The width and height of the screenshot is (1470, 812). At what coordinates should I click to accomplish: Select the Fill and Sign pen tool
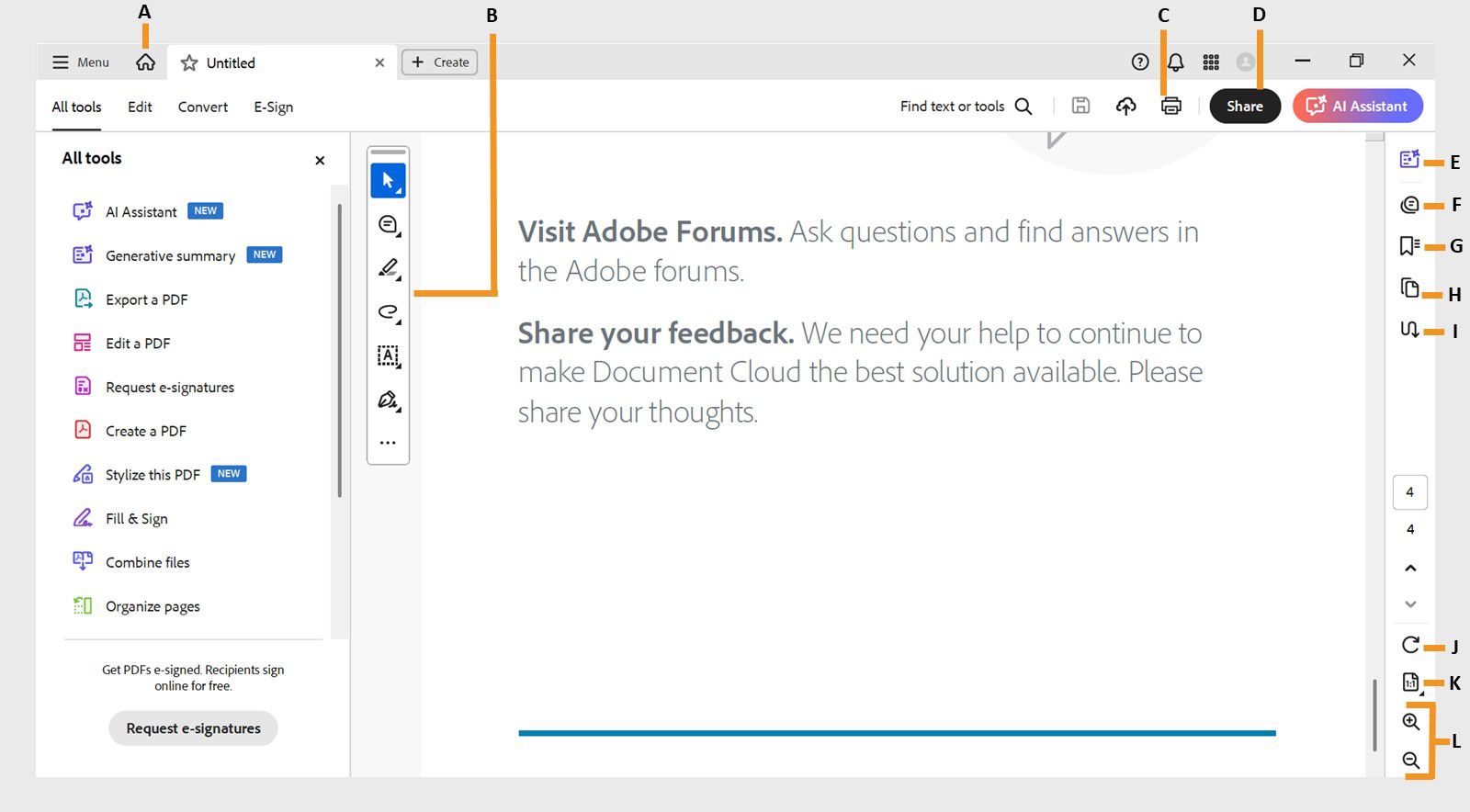(x=388, y=400)
